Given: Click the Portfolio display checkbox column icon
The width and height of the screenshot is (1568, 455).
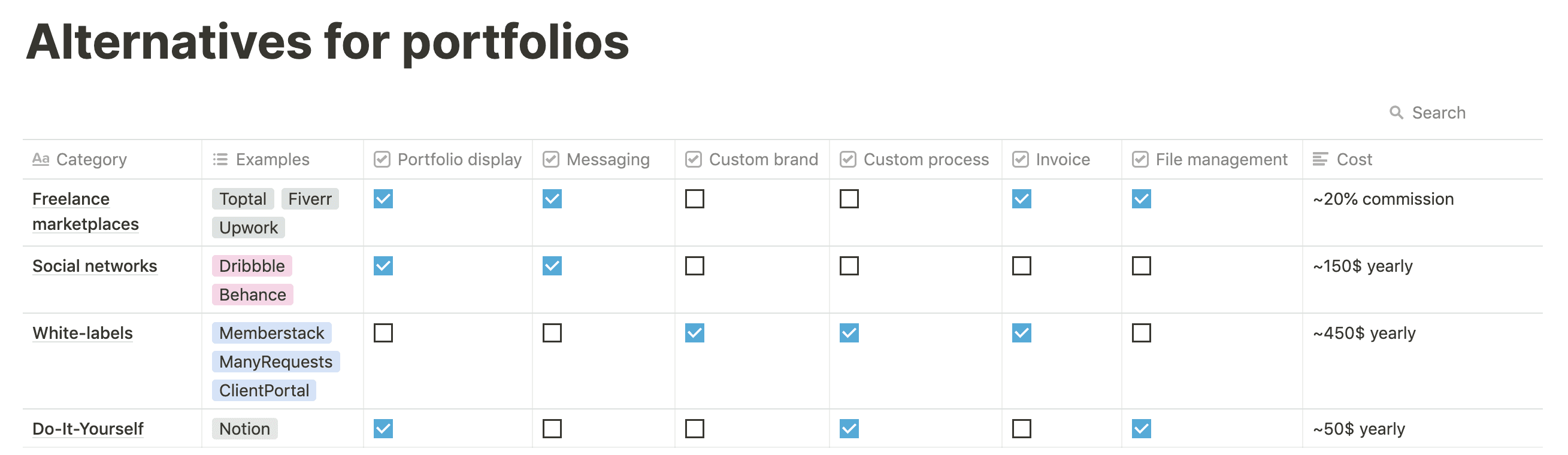Looking at the screenshot, I should (382, 159).
